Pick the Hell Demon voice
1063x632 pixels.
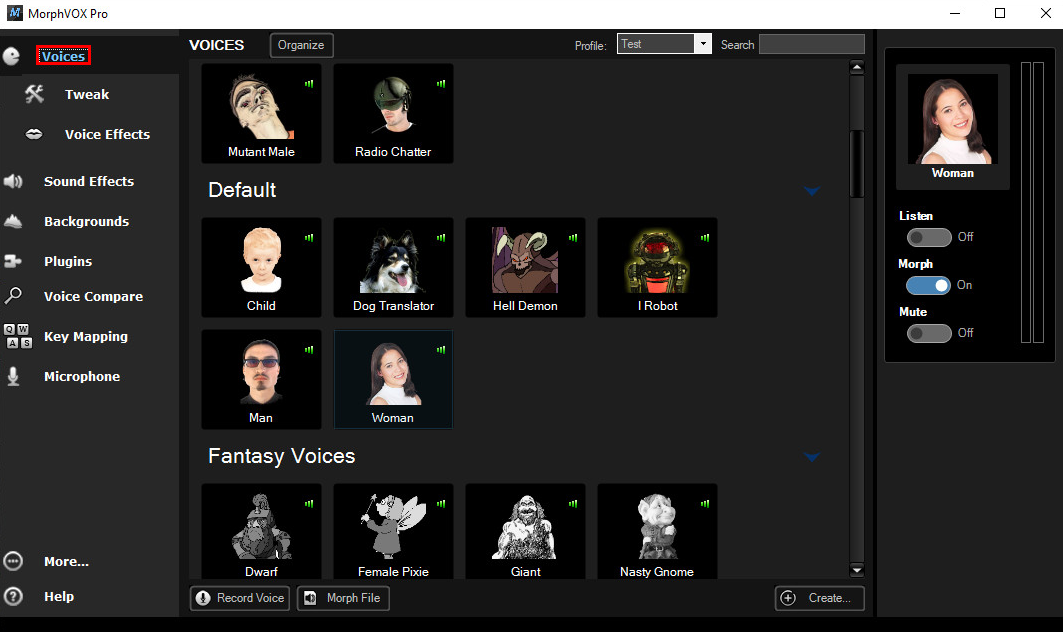525,267
